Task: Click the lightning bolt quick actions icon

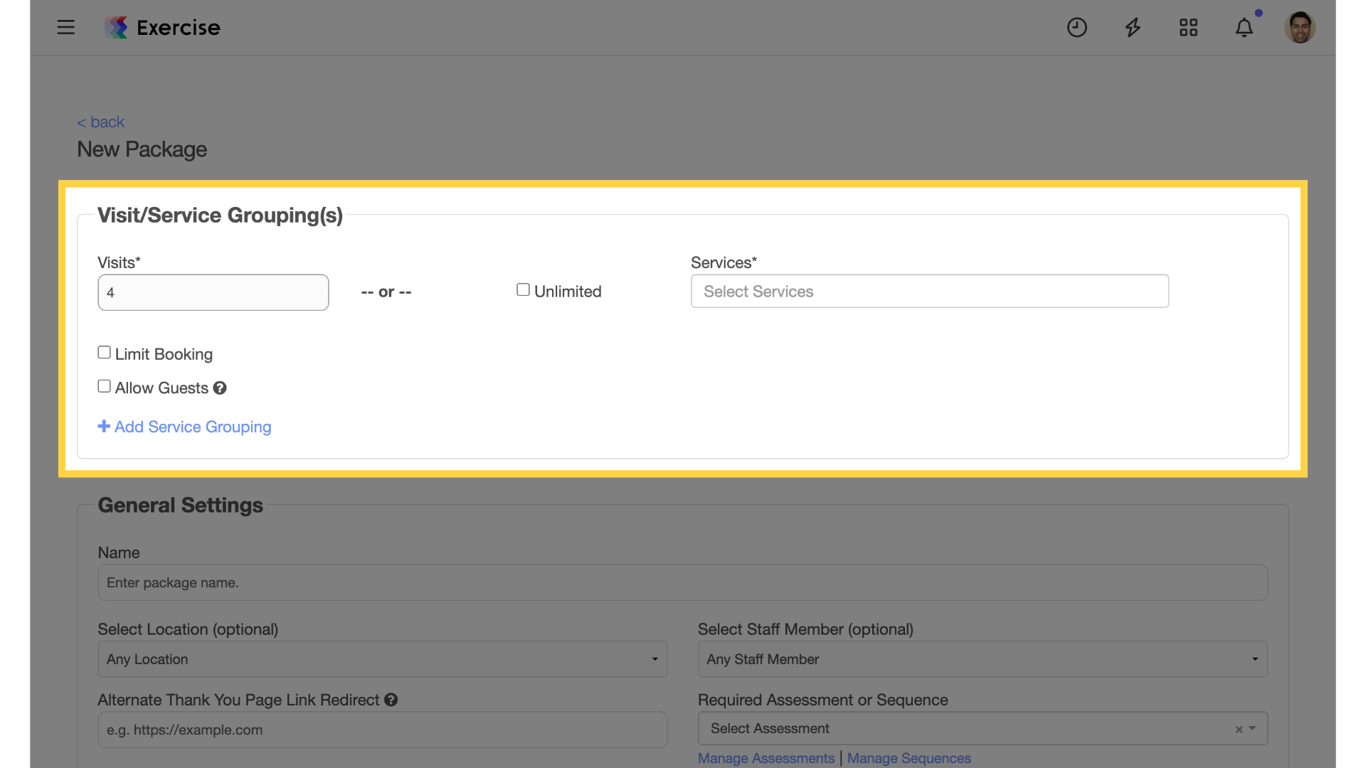Action: [1132, 28]
